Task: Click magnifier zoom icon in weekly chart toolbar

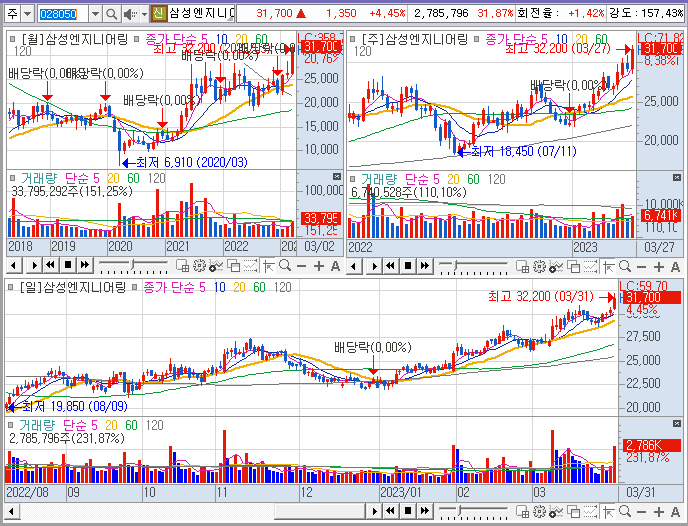Action: click(x=625, y=266)
